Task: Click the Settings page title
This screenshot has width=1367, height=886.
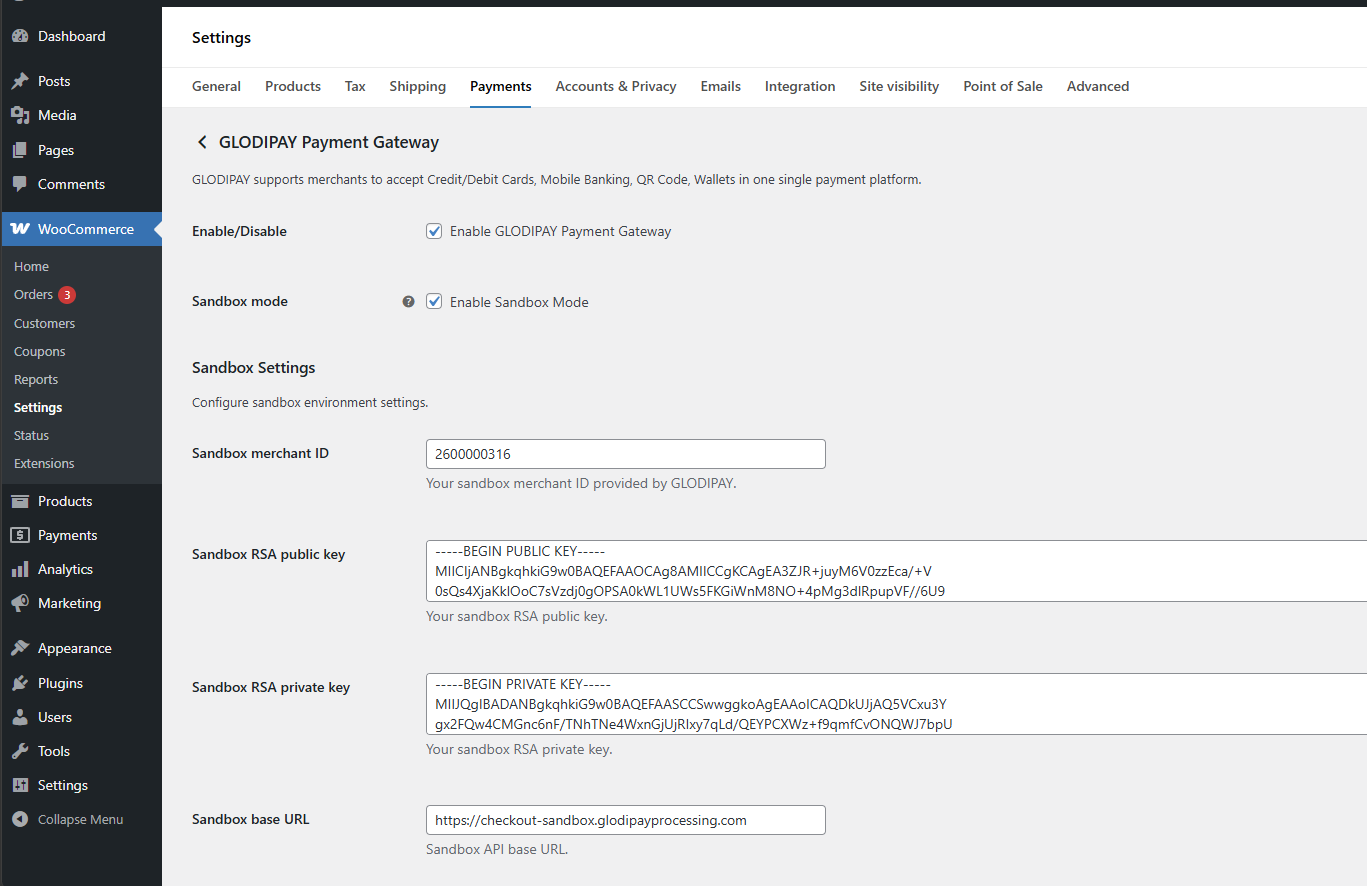Action: pos(221,38)
